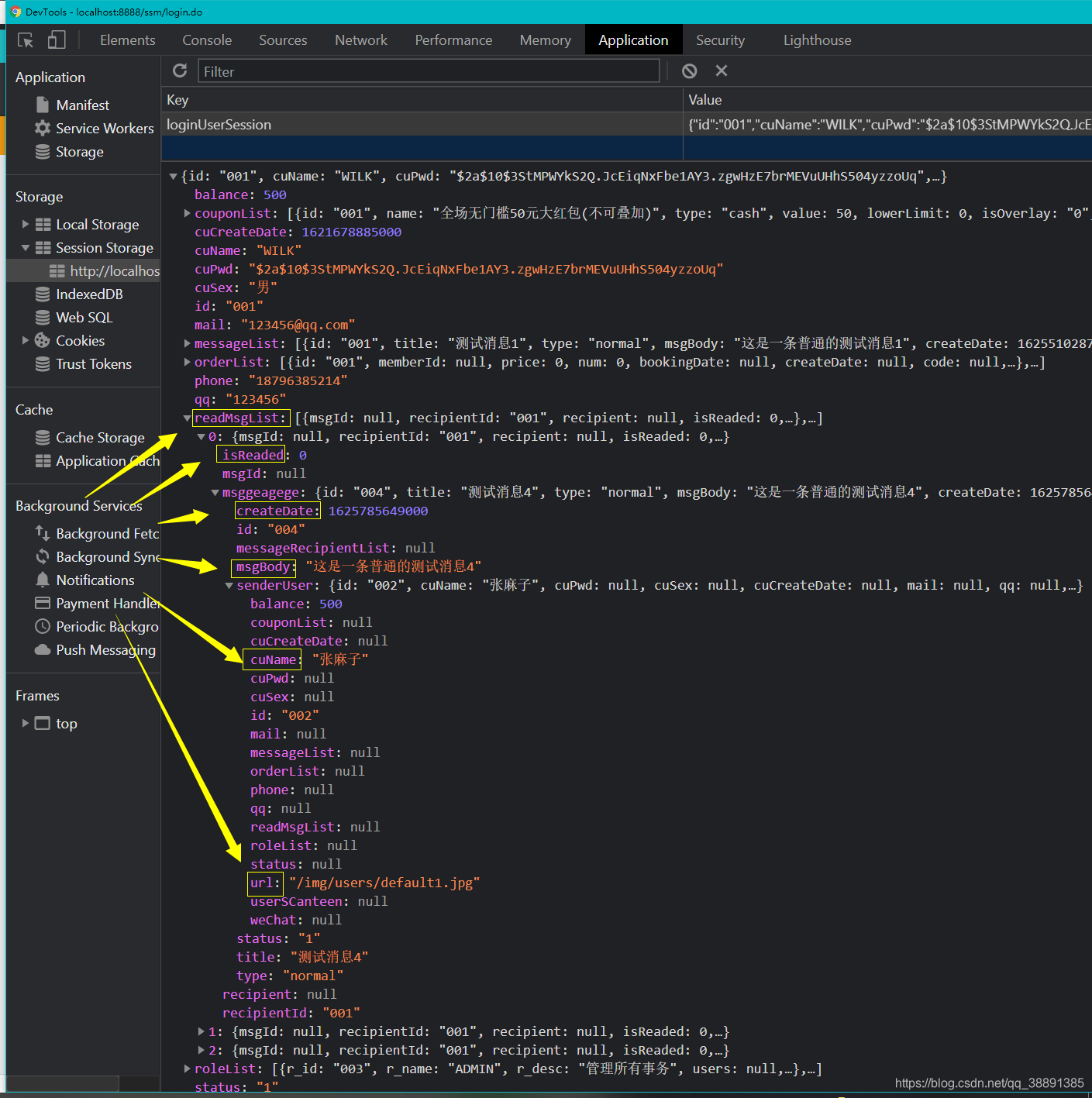Switch to the Console tab

[x=207, y=40]
